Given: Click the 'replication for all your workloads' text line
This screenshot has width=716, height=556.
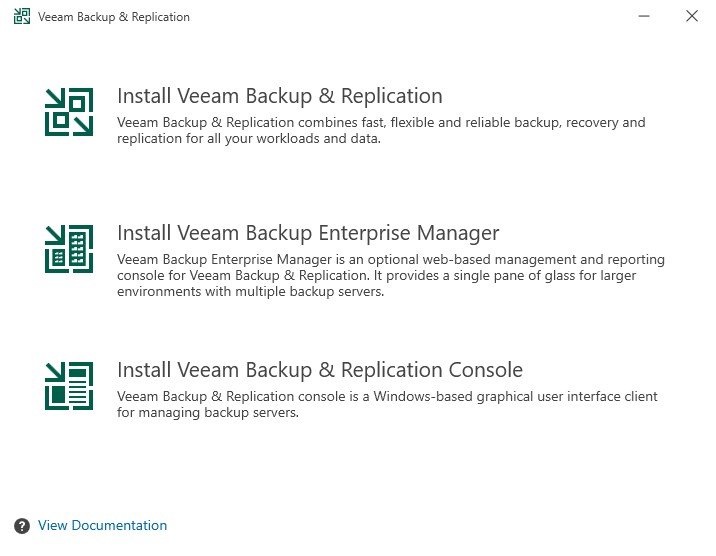Looking at the screenshot, I should [248, 139].
